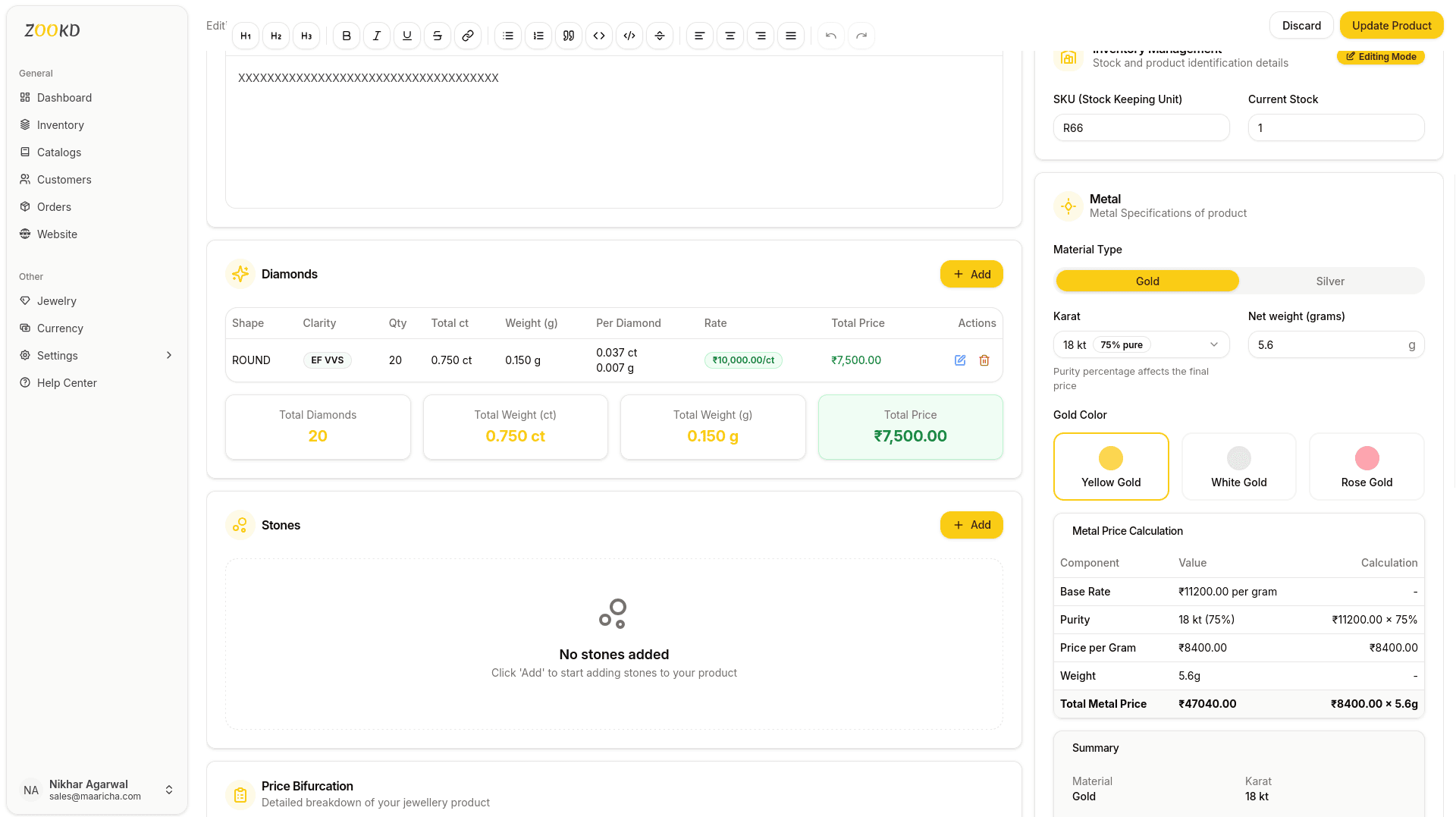Viewport: 1456px width, 817px height.
Task: Expand the Settings menu in the sidebar
Action: click(57, 355)
